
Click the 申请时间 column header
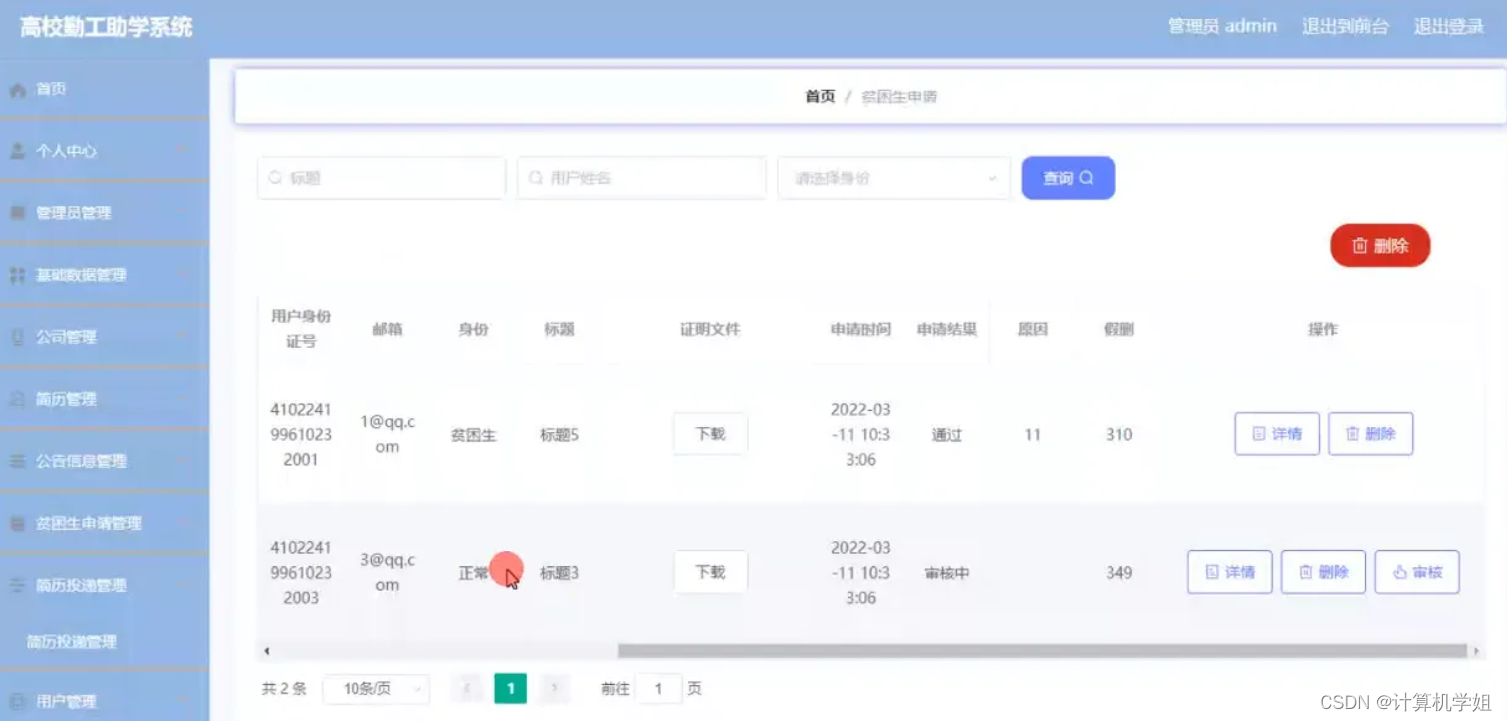point(860,329)
